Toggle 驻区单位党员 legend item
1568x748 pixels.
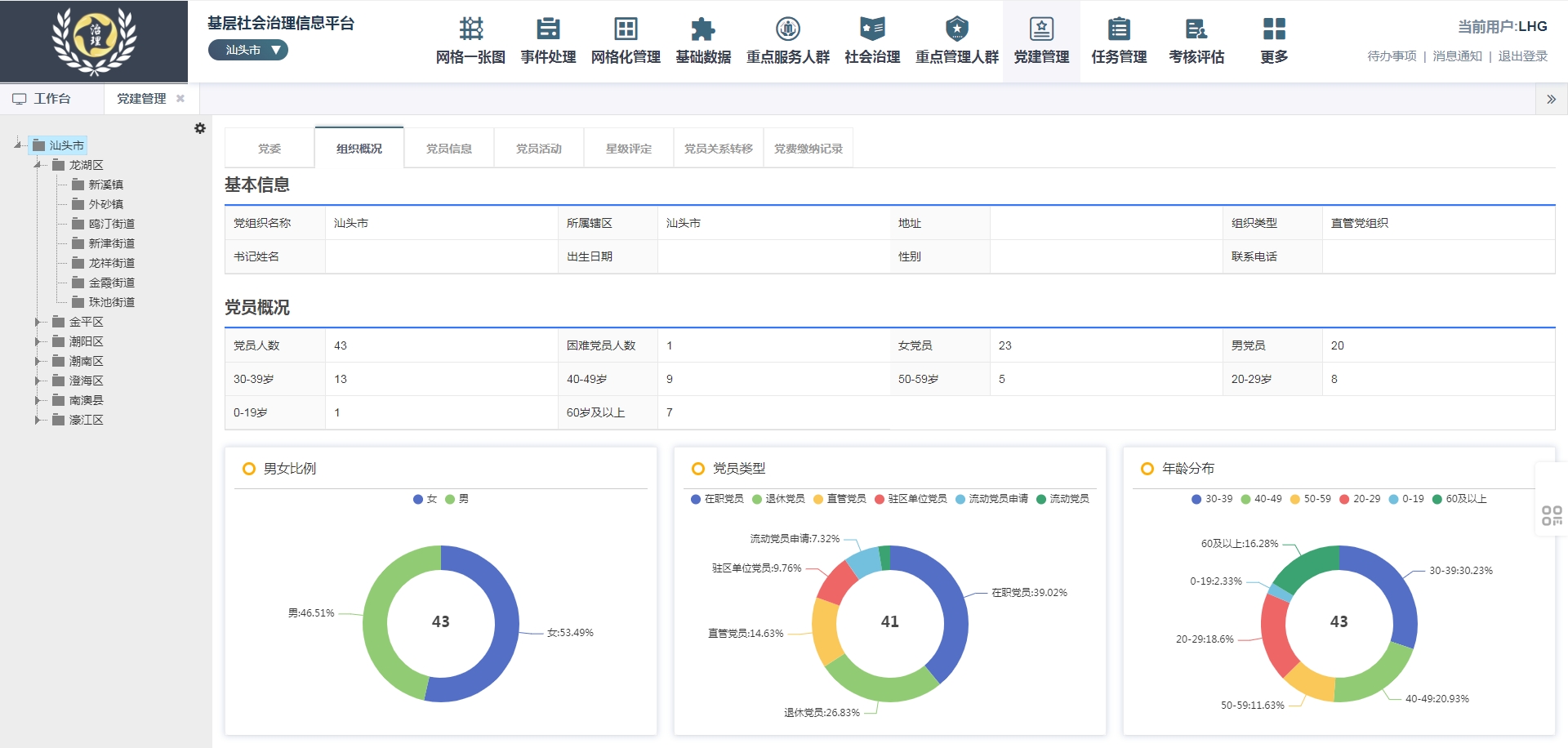tap(911, 499)
